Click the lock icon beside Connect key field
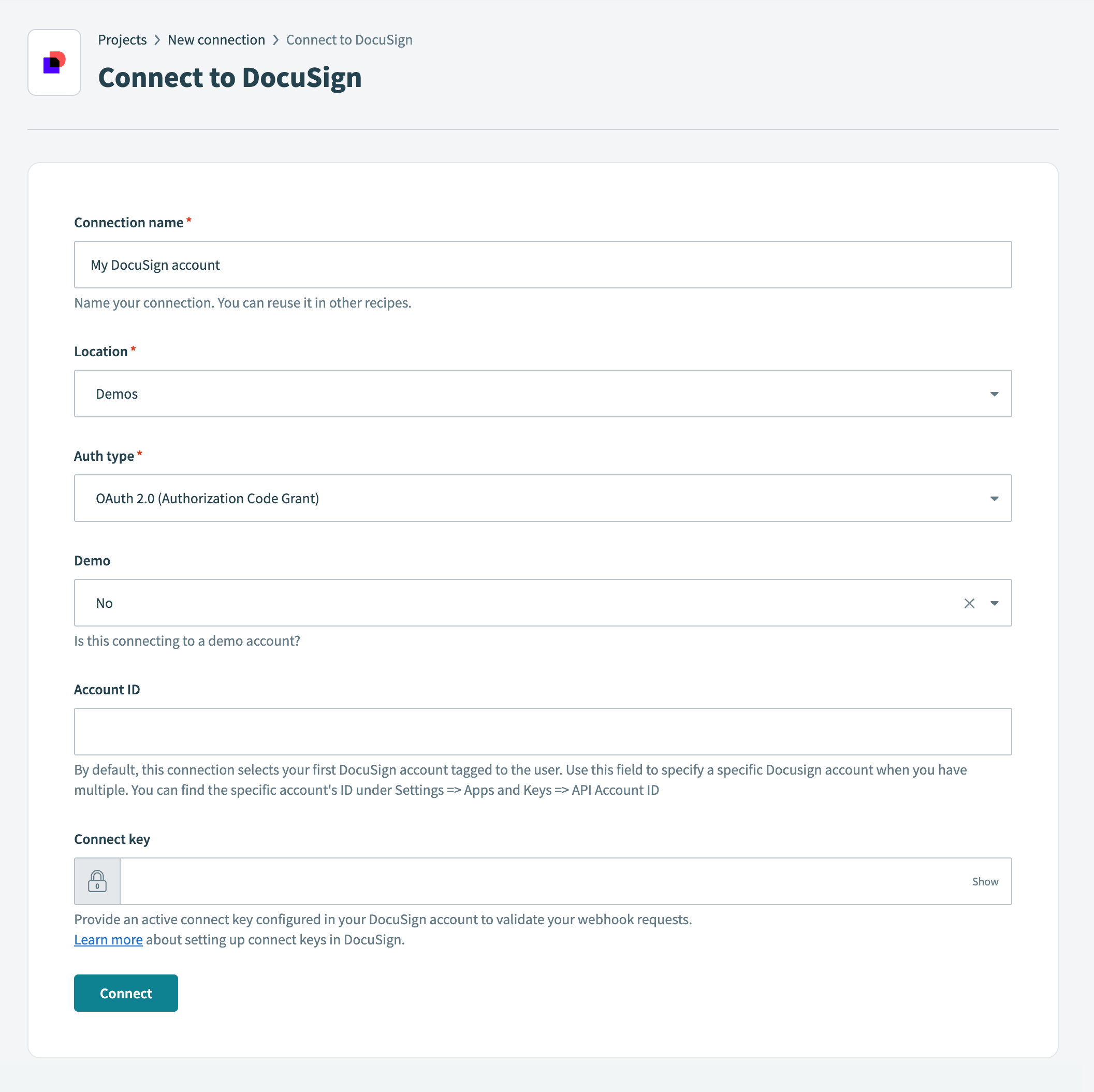 tap(97, 881)
